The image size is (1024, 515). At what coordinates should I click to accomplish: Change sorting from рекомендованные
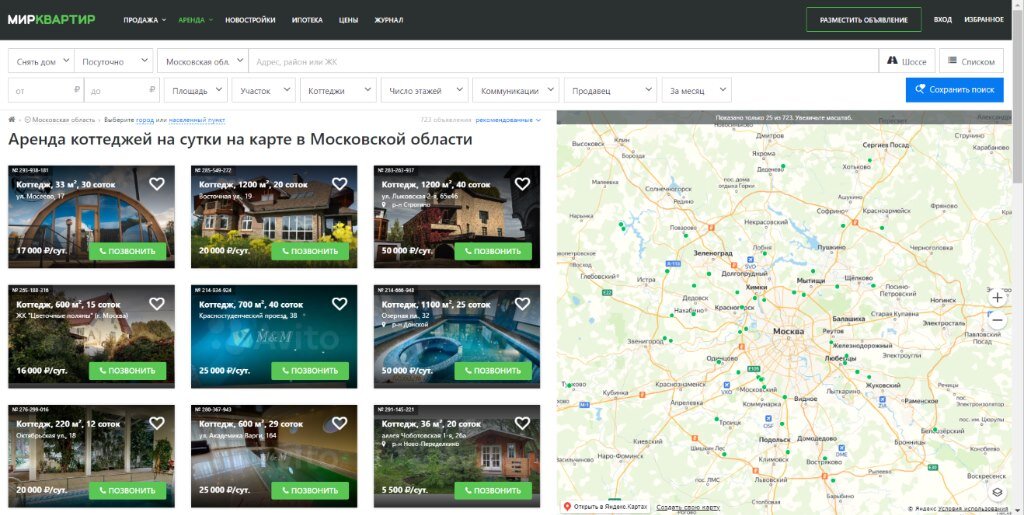[508, 120]
